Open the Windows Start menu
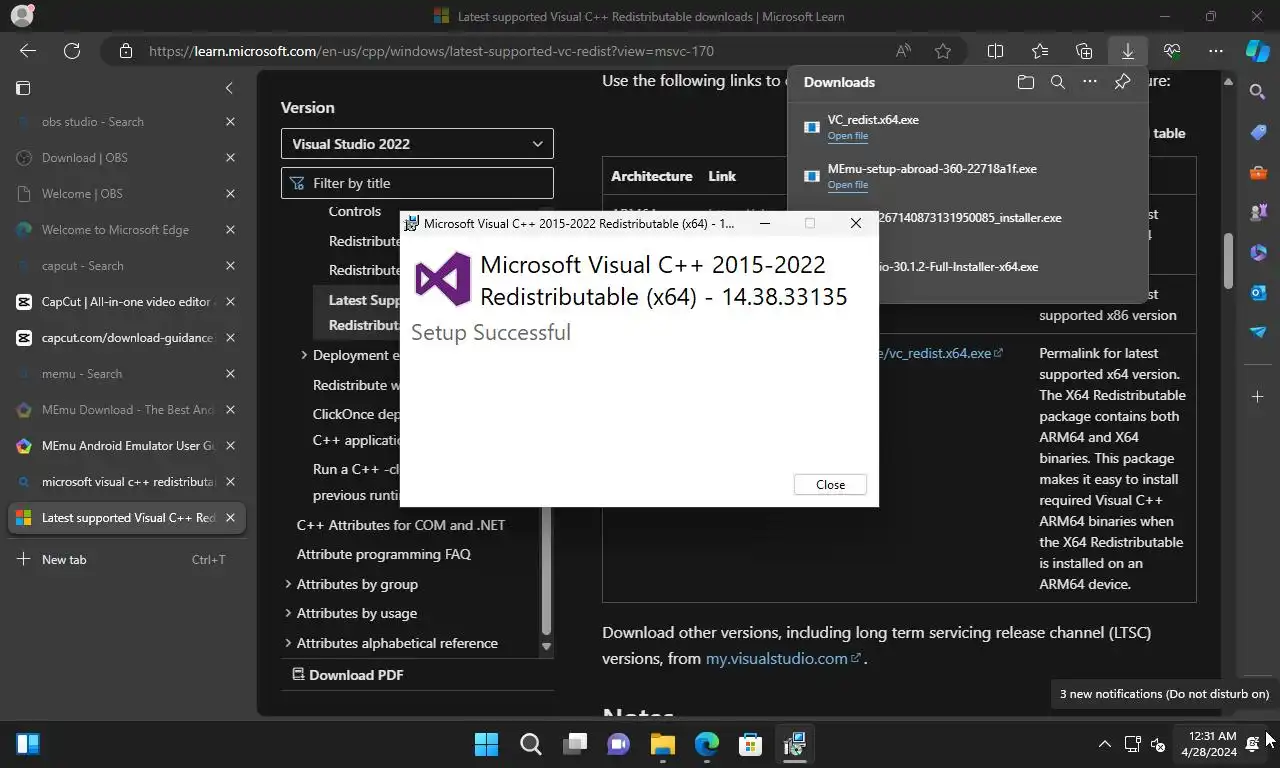Image resolution: width=1280 pixels, height=768 pixels. pos(487,744)
